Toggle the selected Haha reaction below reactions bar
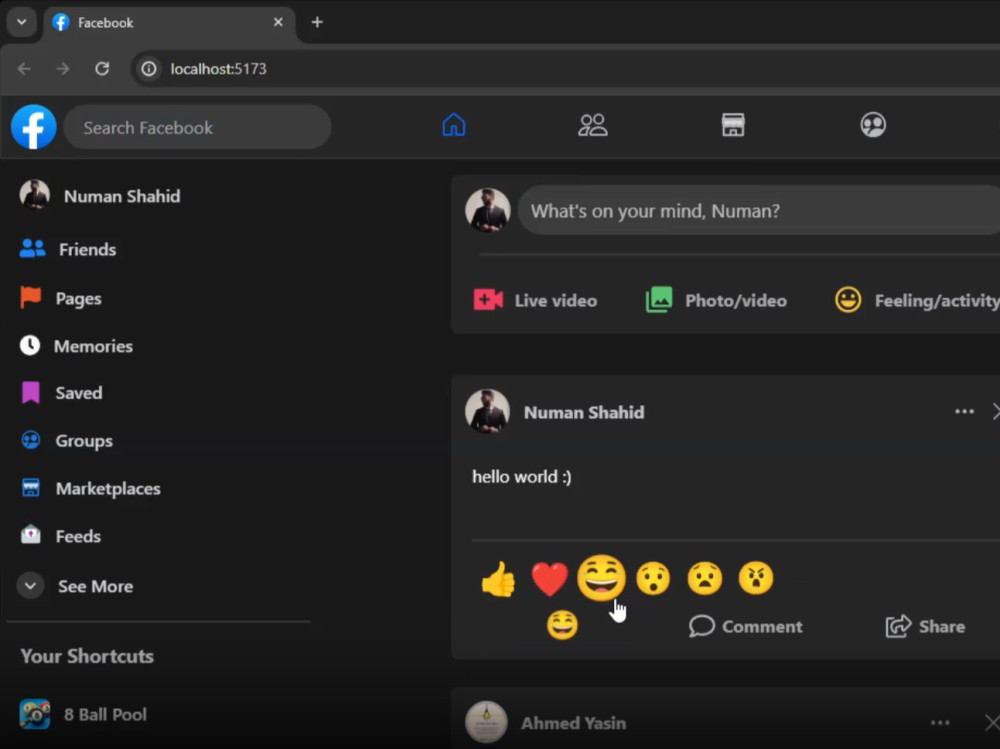Screen dimensions: 1000x749 562,625
